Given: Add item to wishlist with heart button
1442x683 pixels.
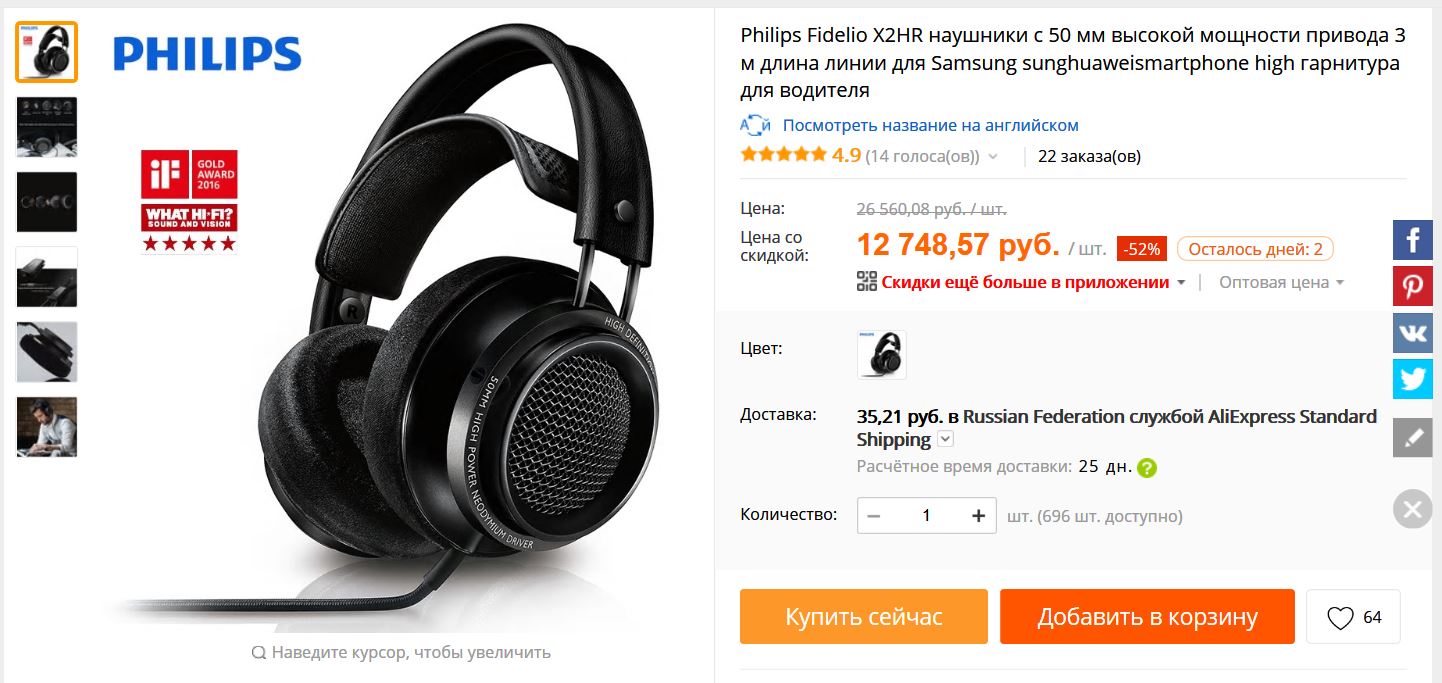Looking at the screenshot, I should pos(1353,617).
